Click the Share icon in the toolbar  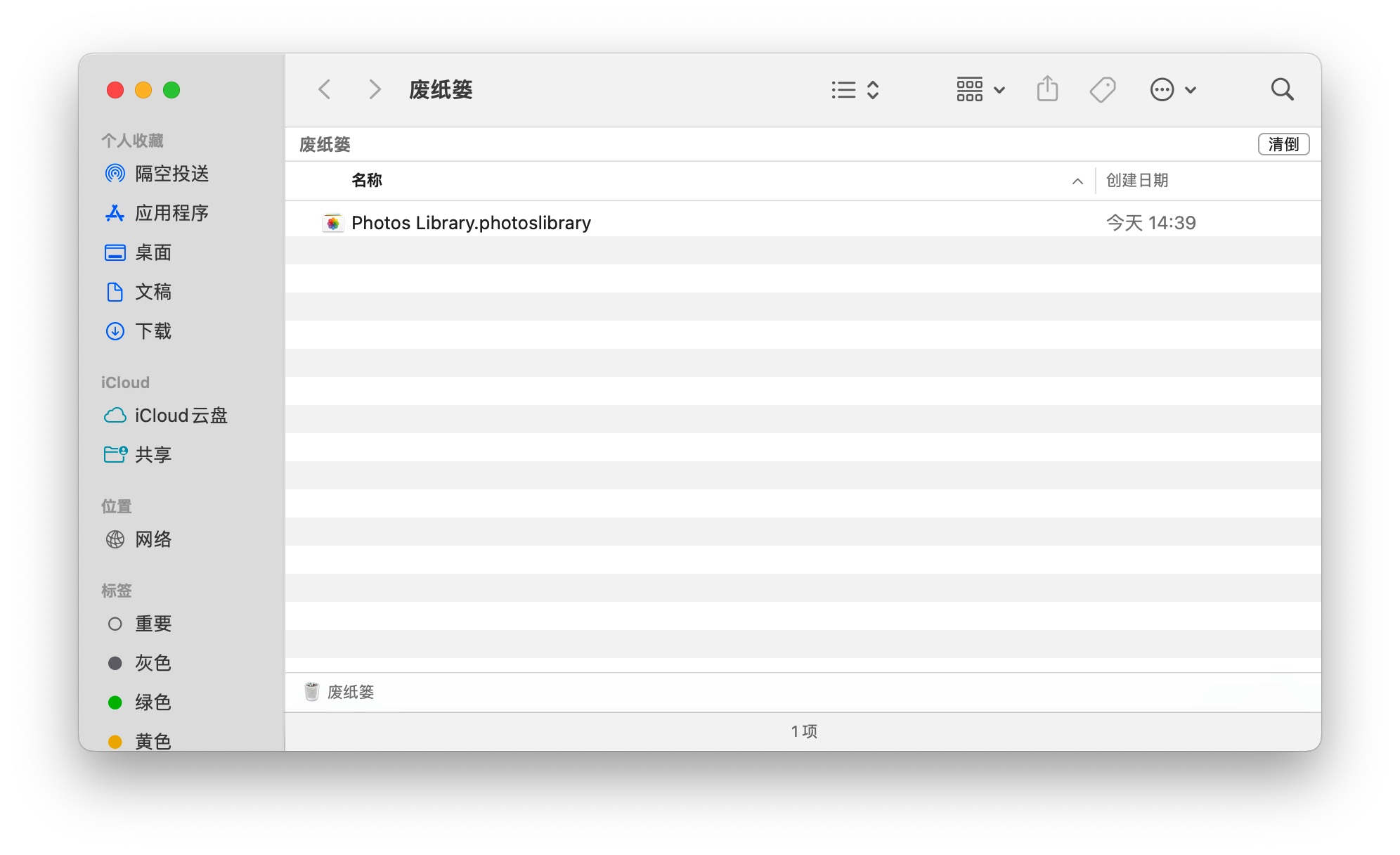click(x=1048, y=89)
